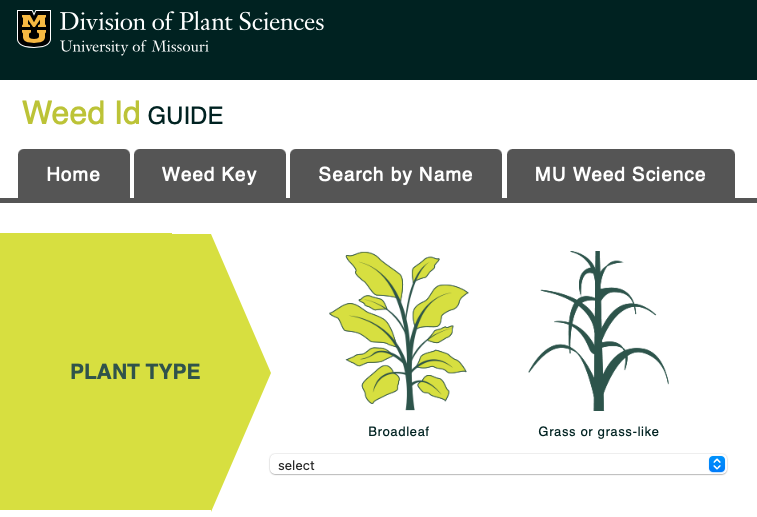Click the MU shield logo

(x=34, y=28)
